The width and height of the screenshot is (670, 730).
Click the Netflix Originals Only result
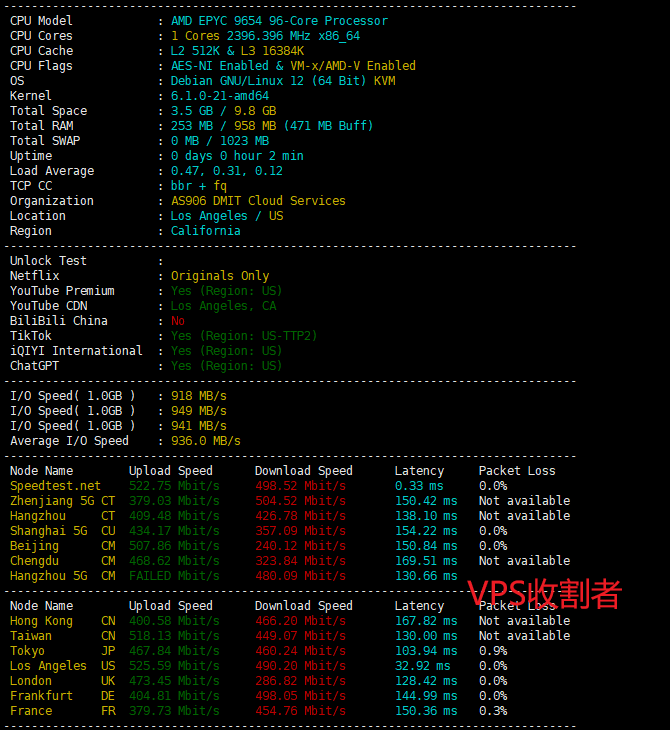pos(220,276)
